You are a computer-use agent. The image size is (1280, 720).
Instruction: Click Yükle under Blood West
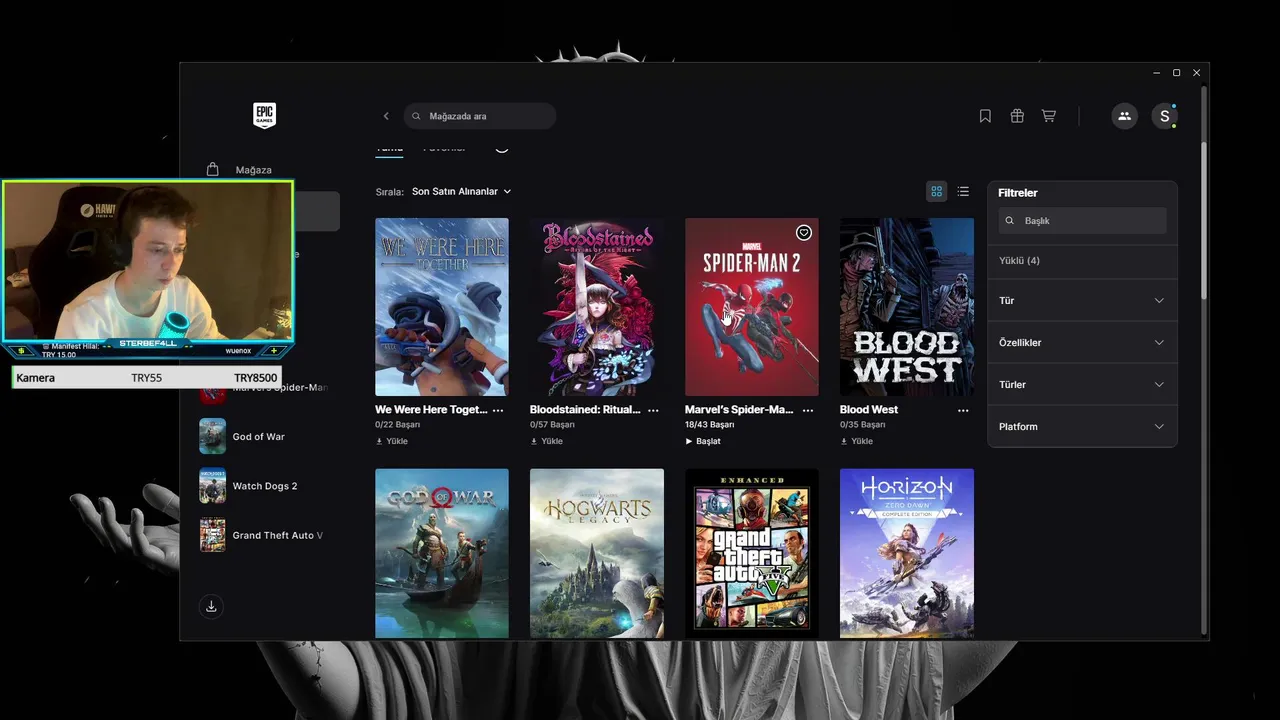click(x=856, y=441)
